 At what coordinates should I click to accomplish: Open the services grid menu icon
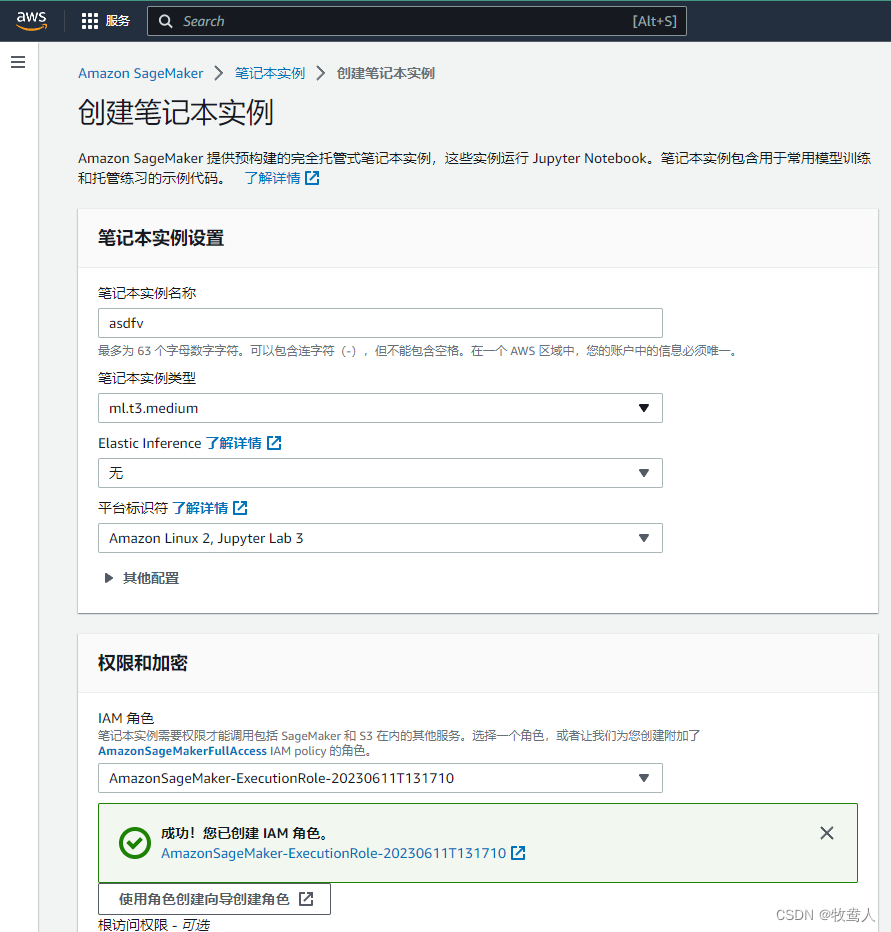(x=90, y=21)
